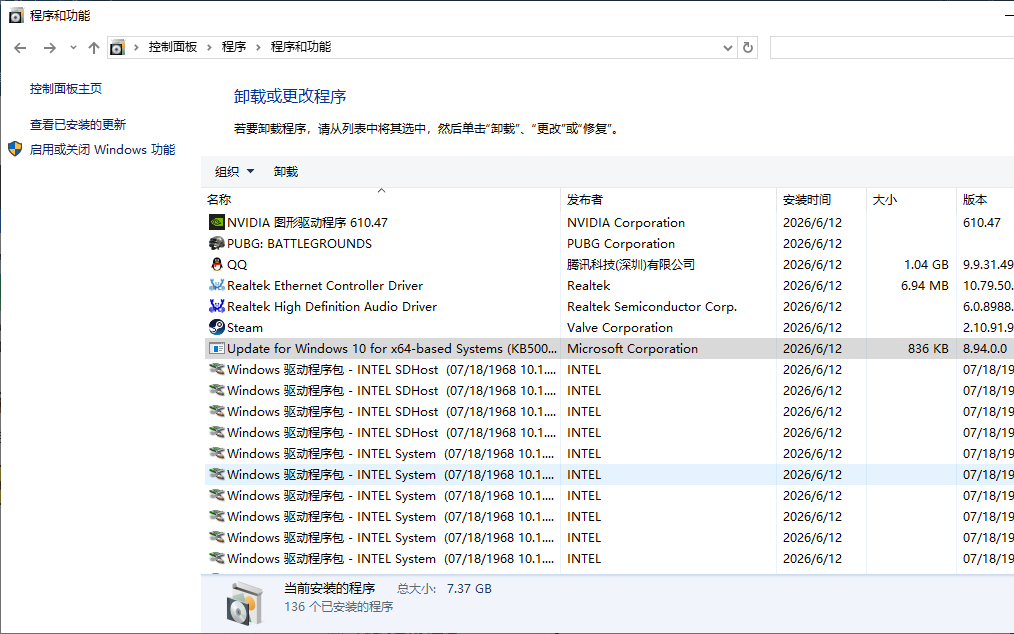Screen dimensions: 1014x634
Task: Click the 2026/6/12 date in QQ row
Action: pyautogui.click(x=812, y=265)
